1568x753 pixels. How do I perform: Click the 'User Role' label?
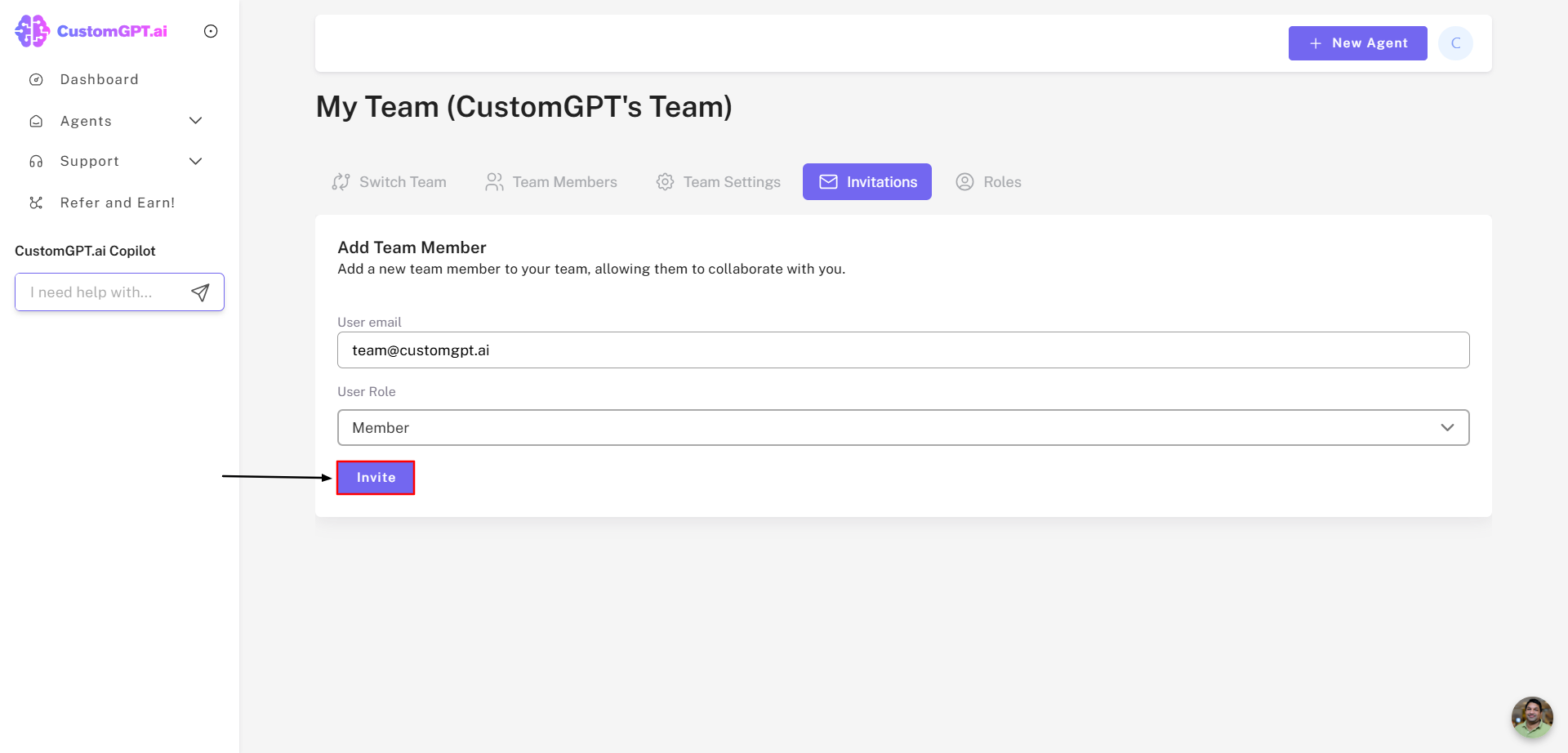click(367, 392)
